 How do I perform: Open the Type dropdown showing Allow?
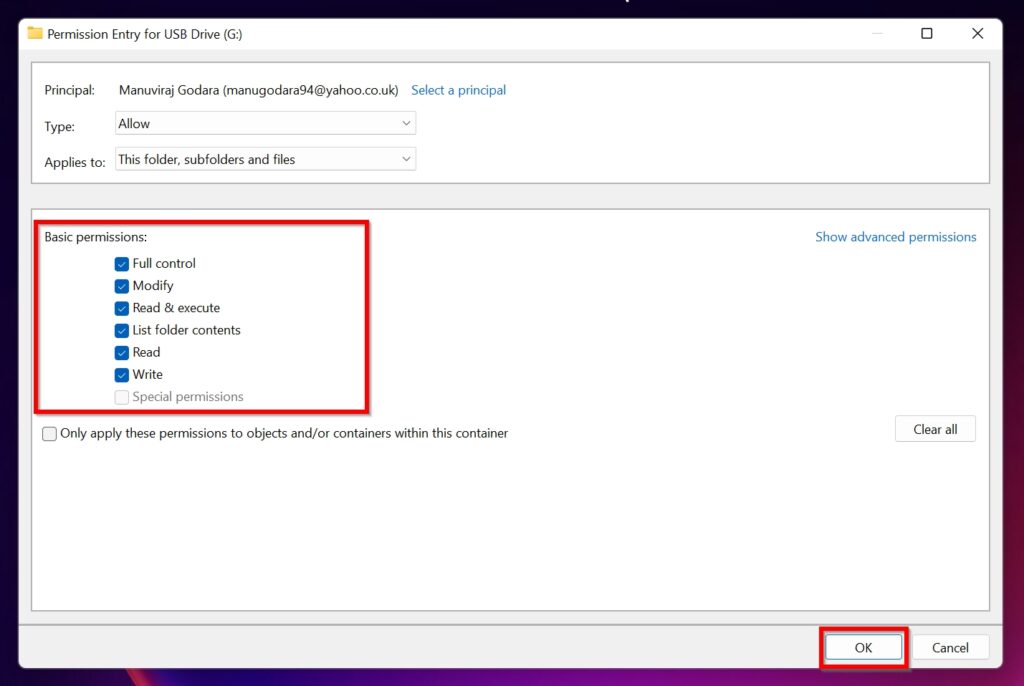click(x=265, y=123)
